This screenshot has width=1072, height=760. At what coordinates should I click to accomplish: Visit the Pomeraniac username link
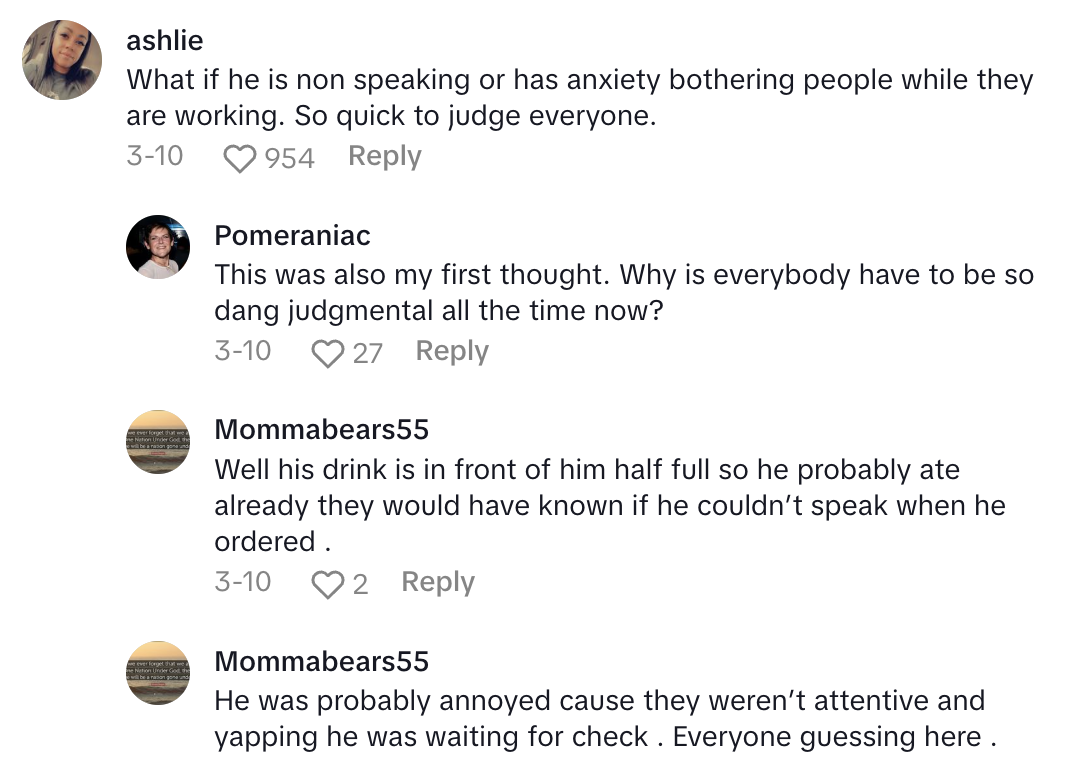pyautogui.click(x=292, y=236)
